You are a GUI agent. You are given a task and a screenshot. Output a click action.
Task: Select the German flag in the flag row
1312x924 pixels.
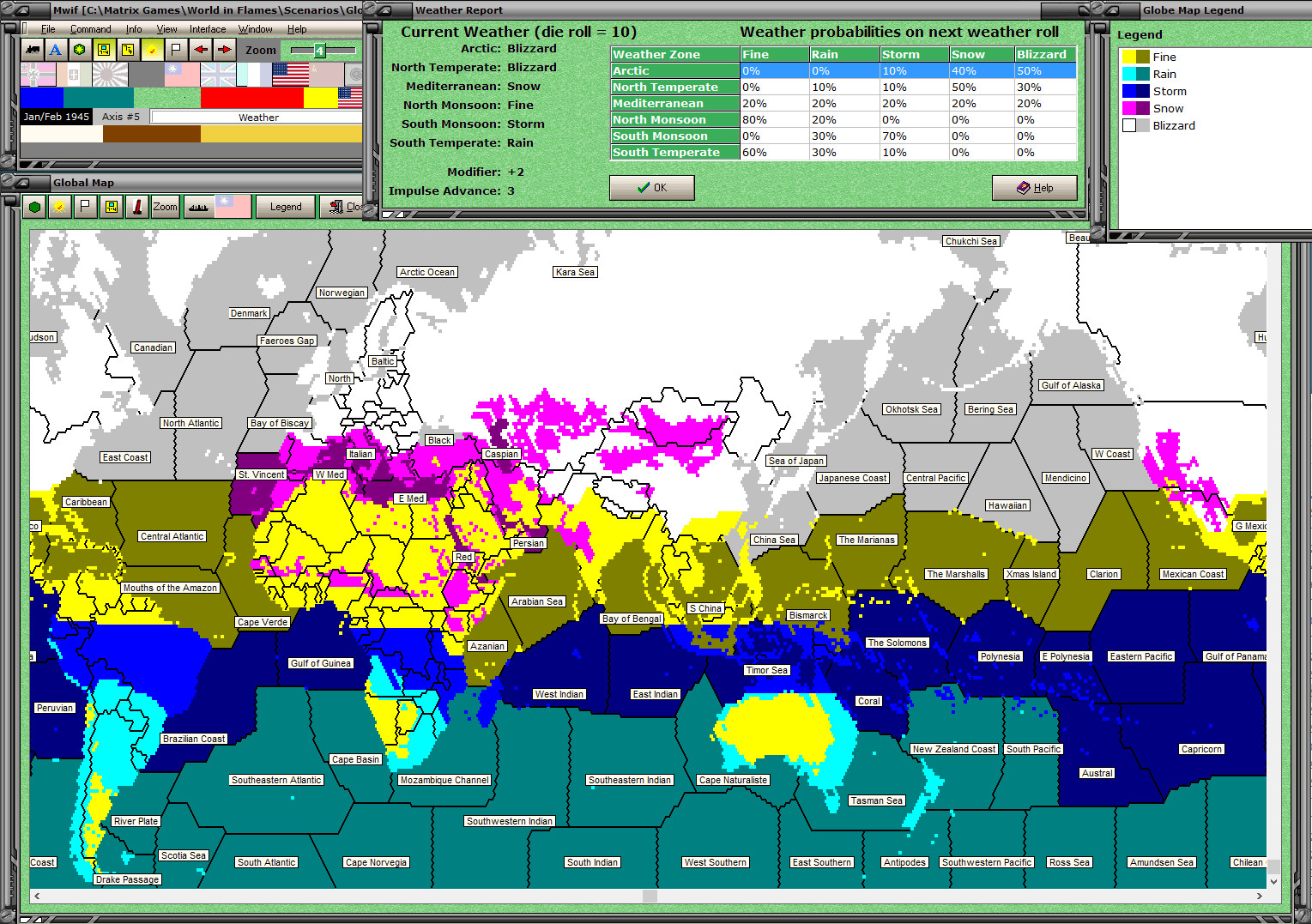click(x=38, y=75)
